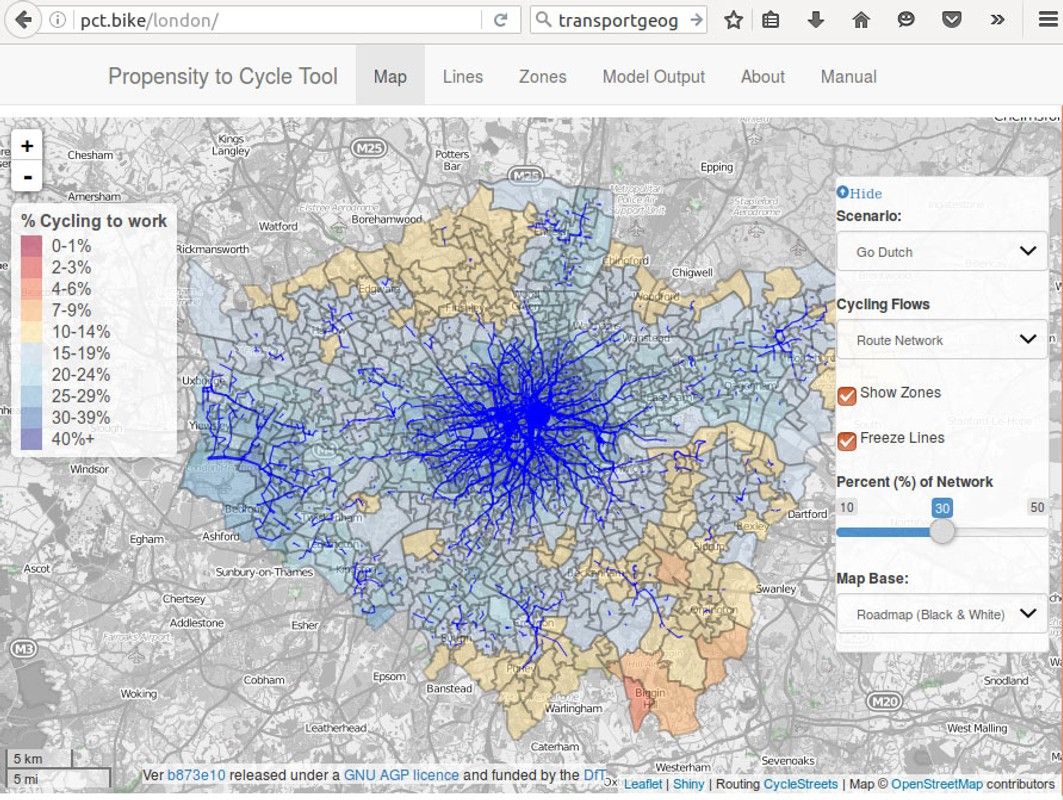Toggle the Freeze Lines checkbox

coord(847,441)
